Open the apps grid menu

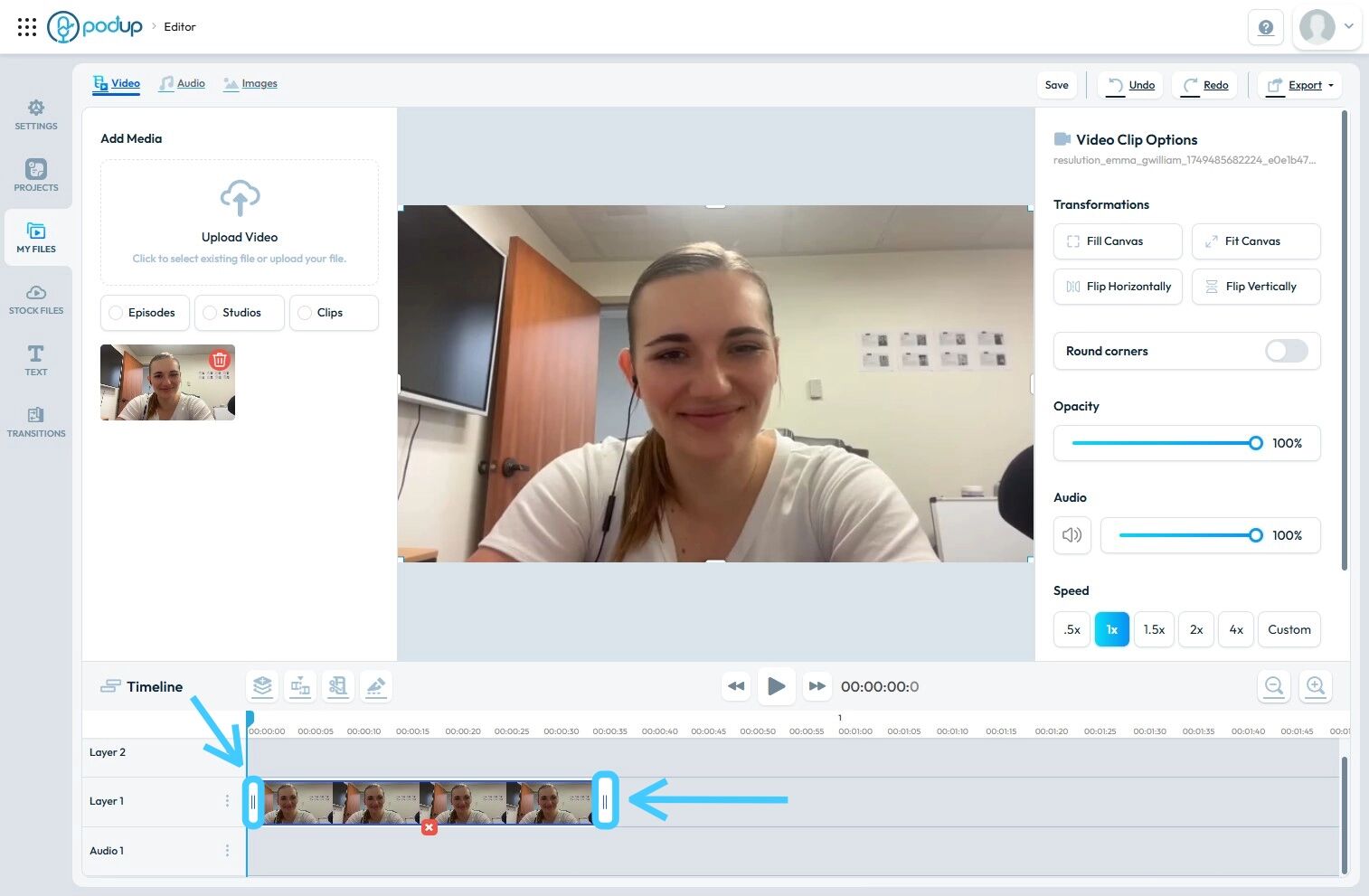27,27
